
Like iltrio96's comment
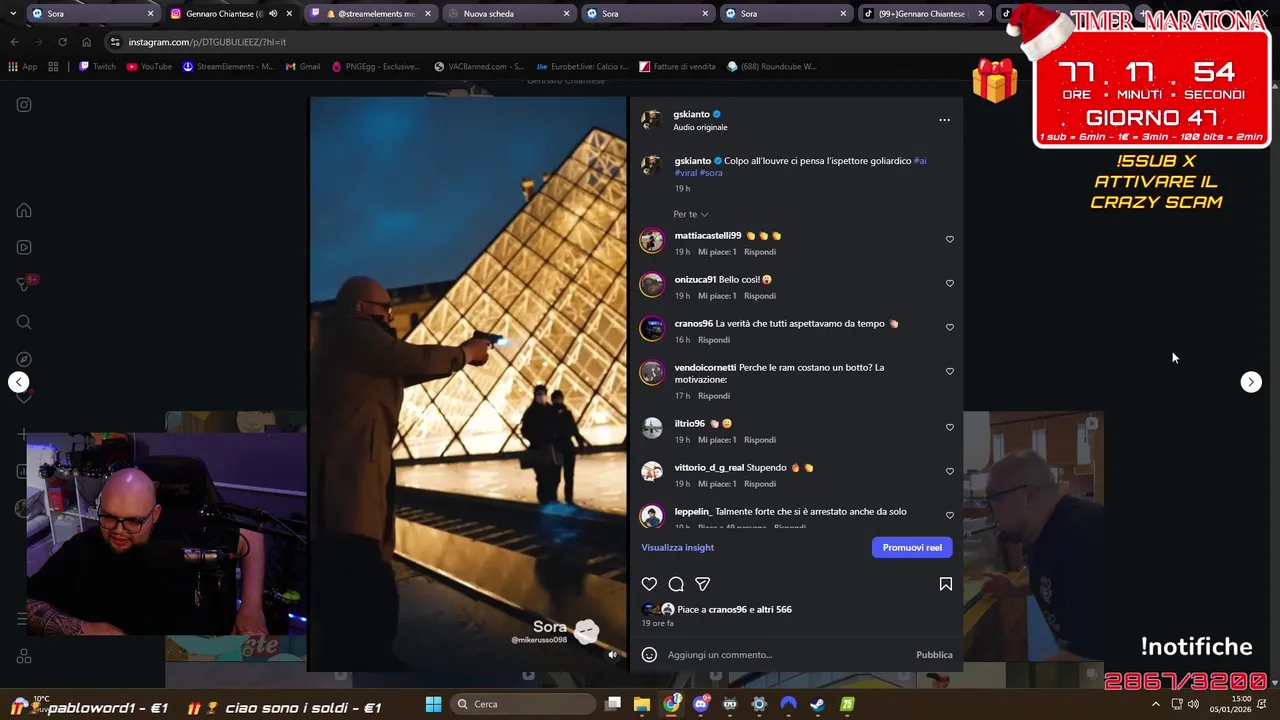coord(950,427)
